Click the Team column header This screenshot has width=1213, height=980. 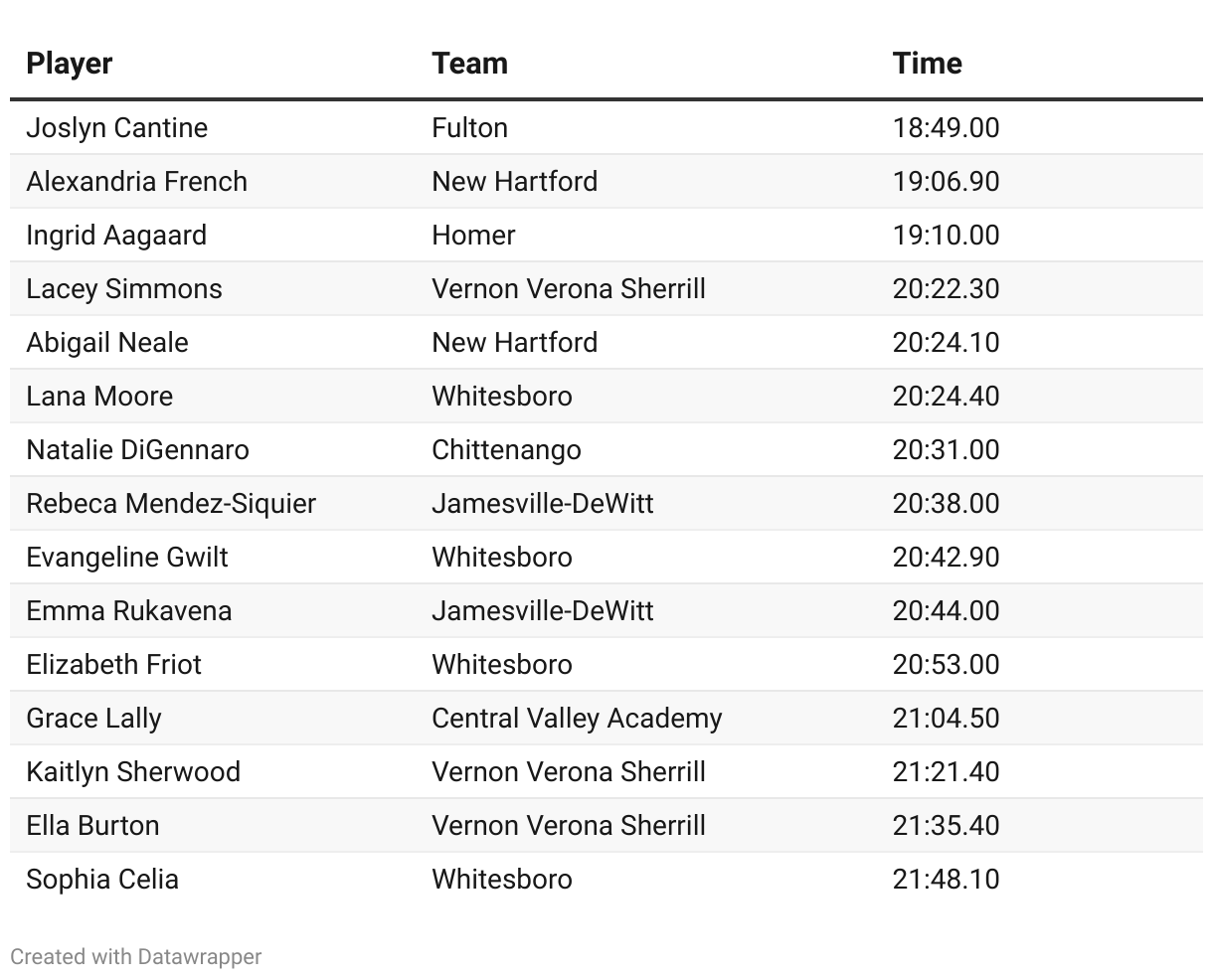point(469,64)
